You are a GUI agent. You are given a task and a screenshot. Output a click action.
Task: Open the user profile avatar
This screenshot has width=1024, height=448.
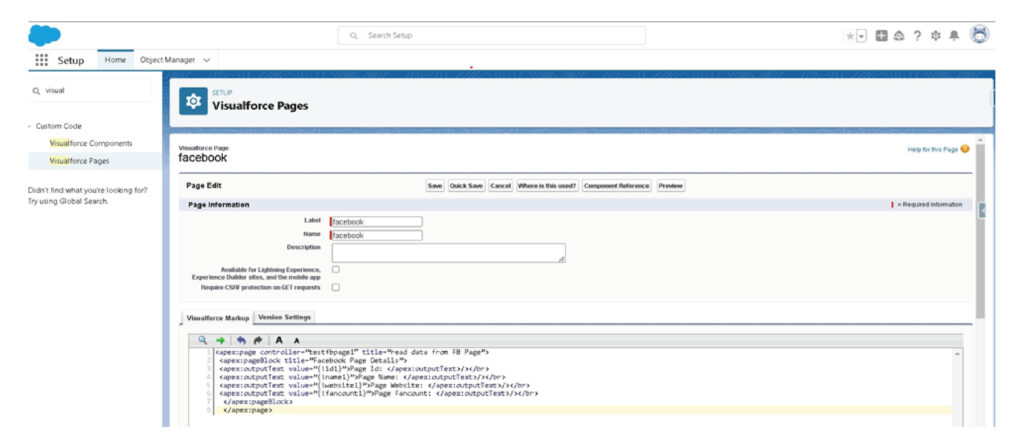(x=979, y=35)
